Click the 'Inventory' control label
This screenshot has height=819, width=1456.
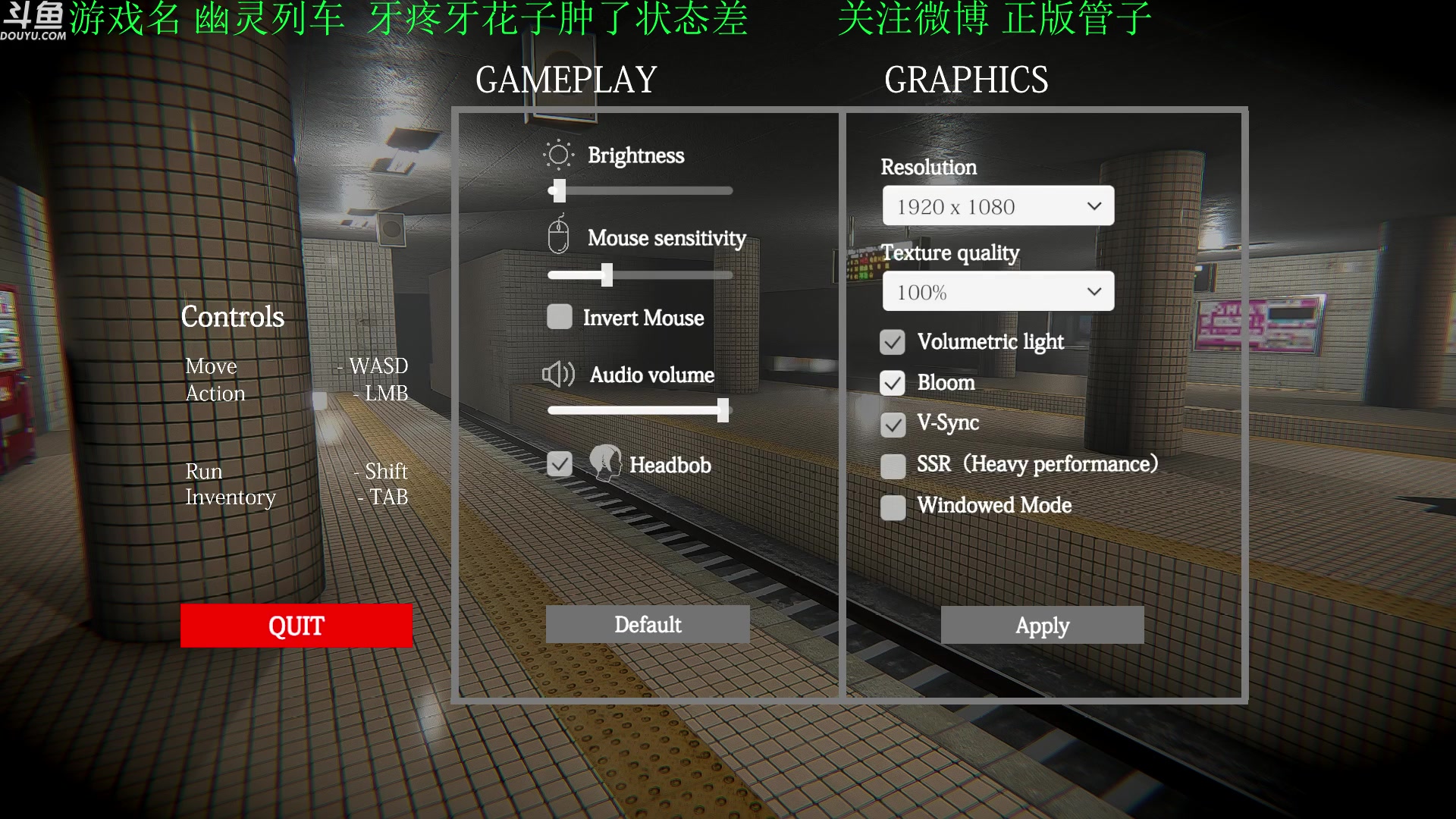point(231,497)
